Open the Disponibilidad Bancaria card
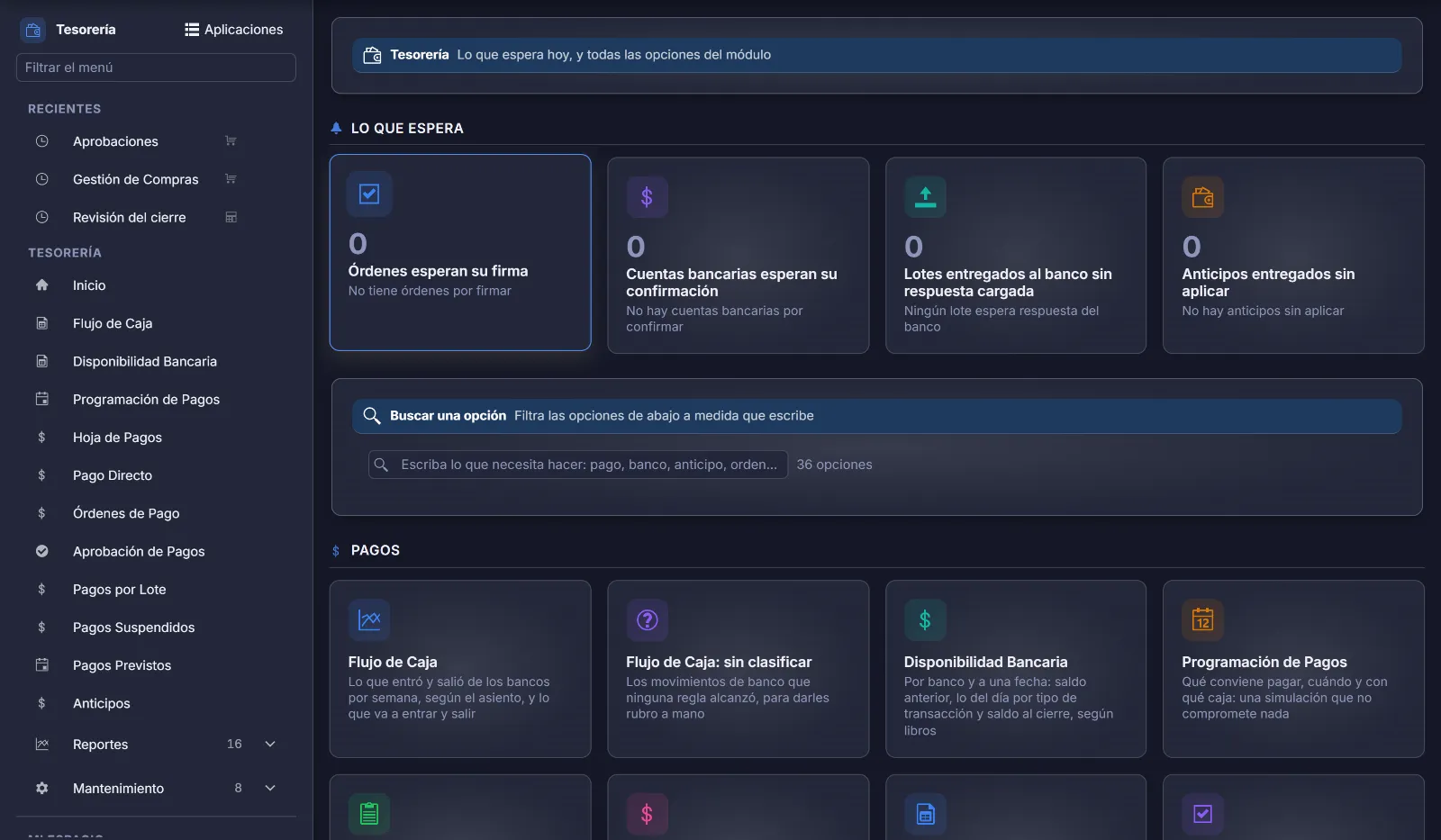1441x840 pixels. pyautogui.click(x=1016, y=669)
